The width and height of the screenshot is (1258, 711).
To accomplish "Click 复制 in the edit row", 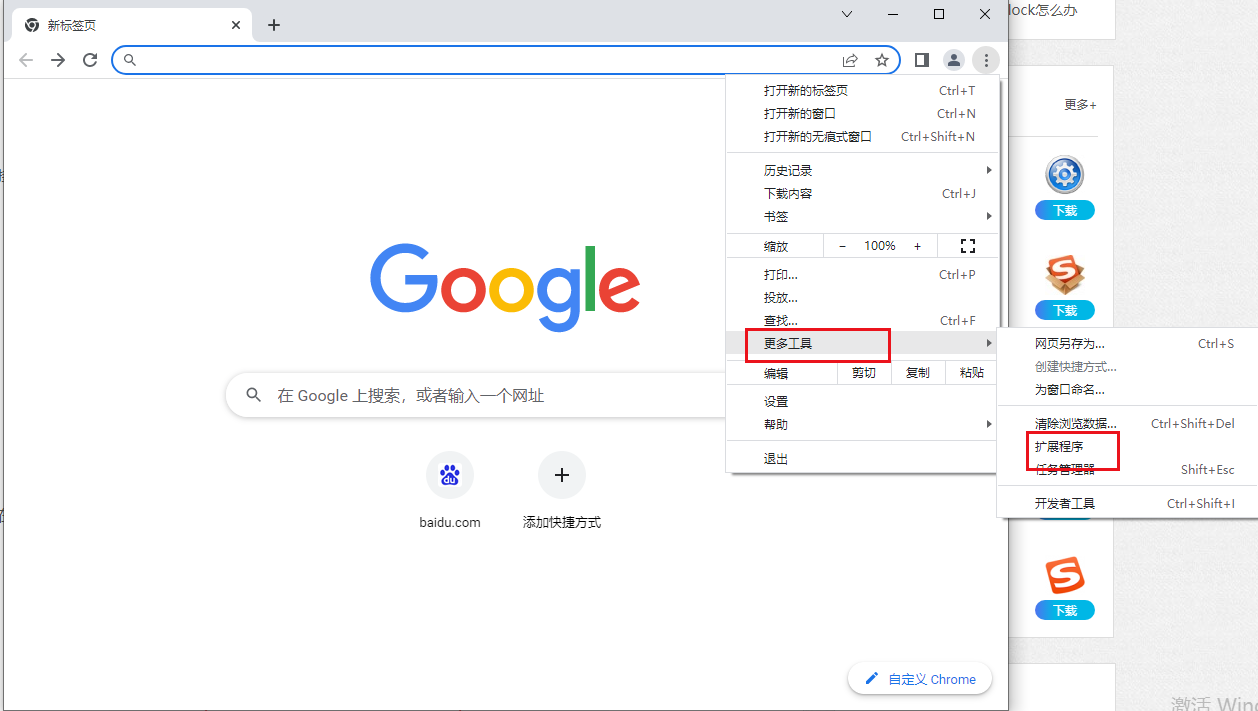I will (x=918, y=372).
